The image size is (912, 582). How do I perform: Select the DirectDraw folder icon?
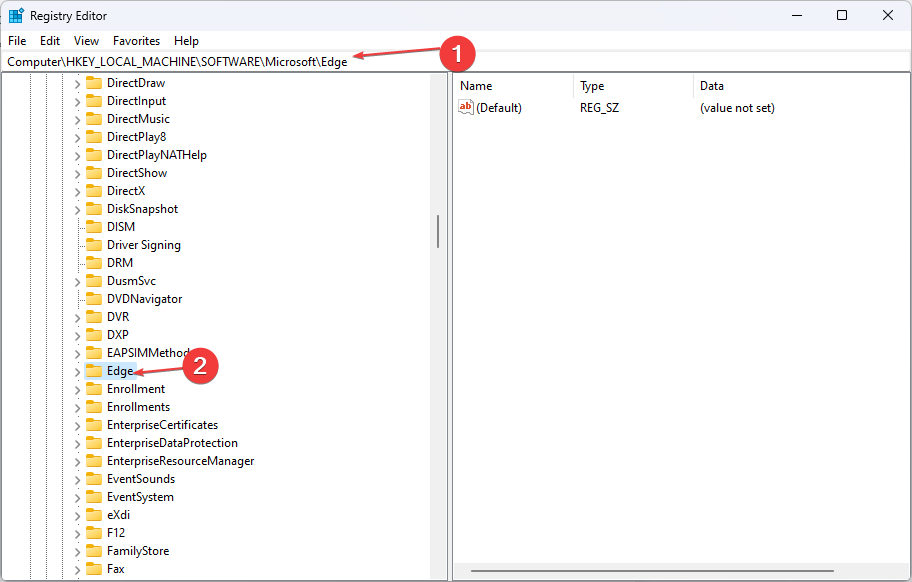pyautogui.click(x=94, y=83)
